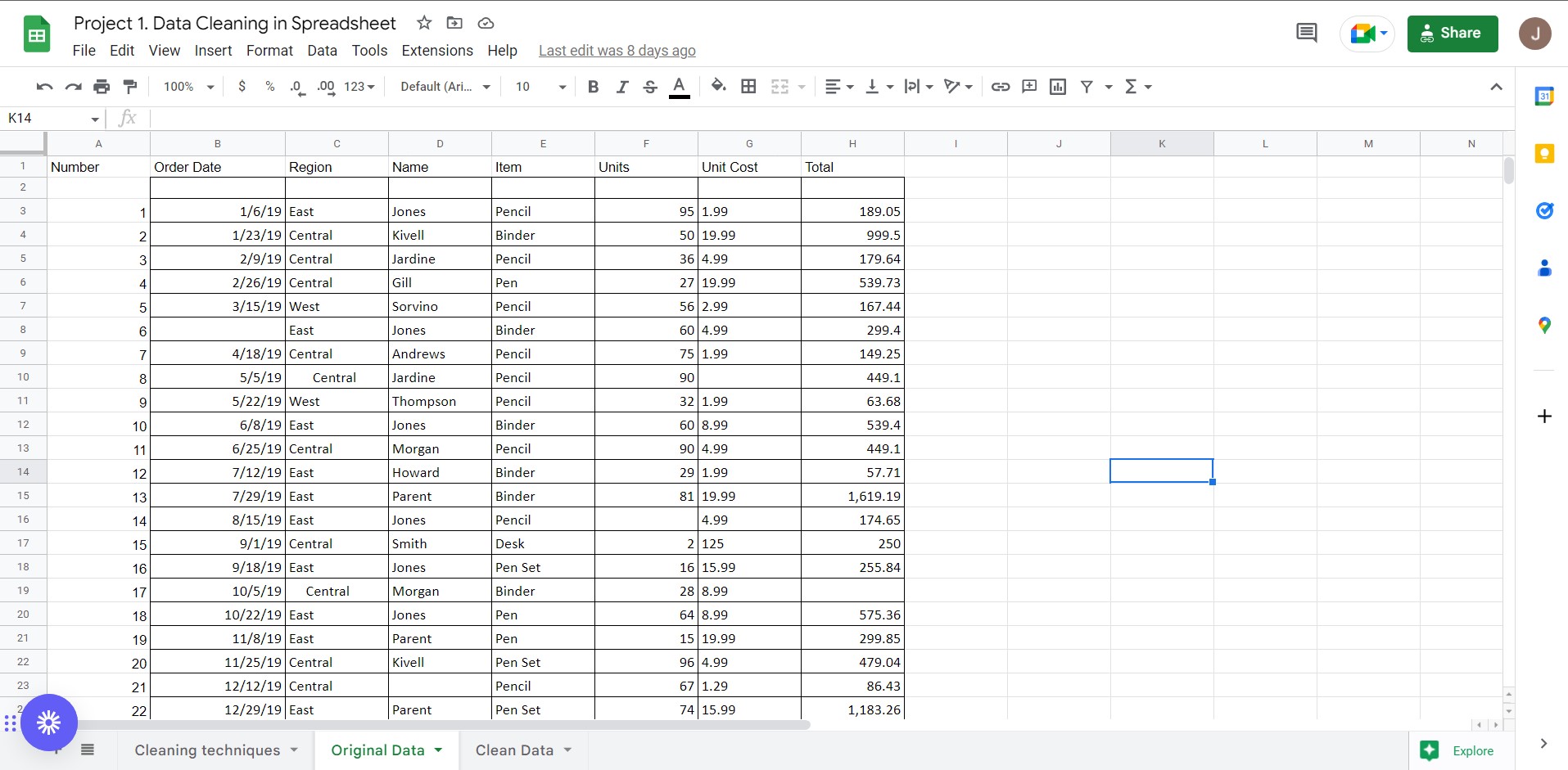Hide the menus with the up chevron
Viewport: 1568px width, 770px height.
pos(1496,87)
